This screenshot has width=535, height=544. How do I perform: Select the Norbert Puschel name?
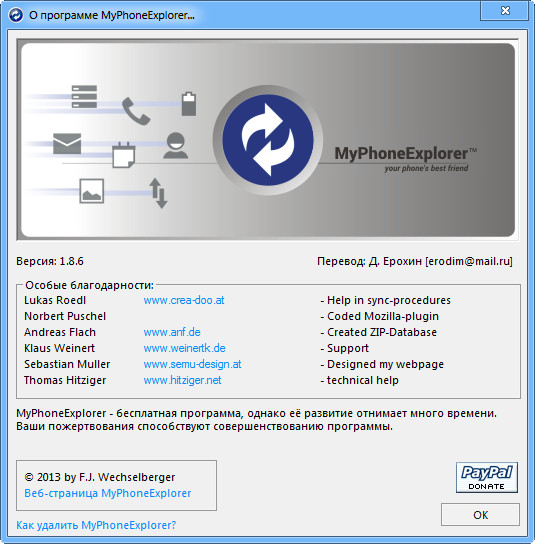[65, 316]
